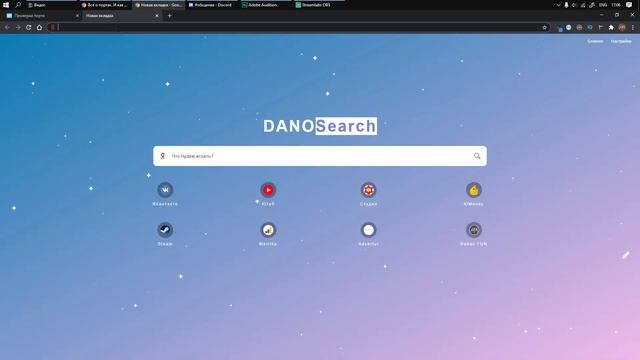Switch to the first taskbar window
This screenshot has height=360, width=640.
tap(51, 5)
